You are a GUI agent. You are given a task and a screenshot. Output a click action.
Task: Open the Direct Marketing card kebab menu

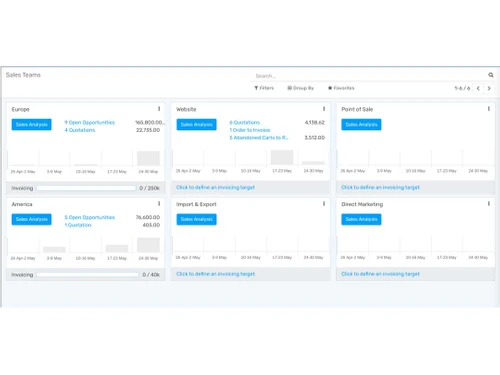pos(489,203)
